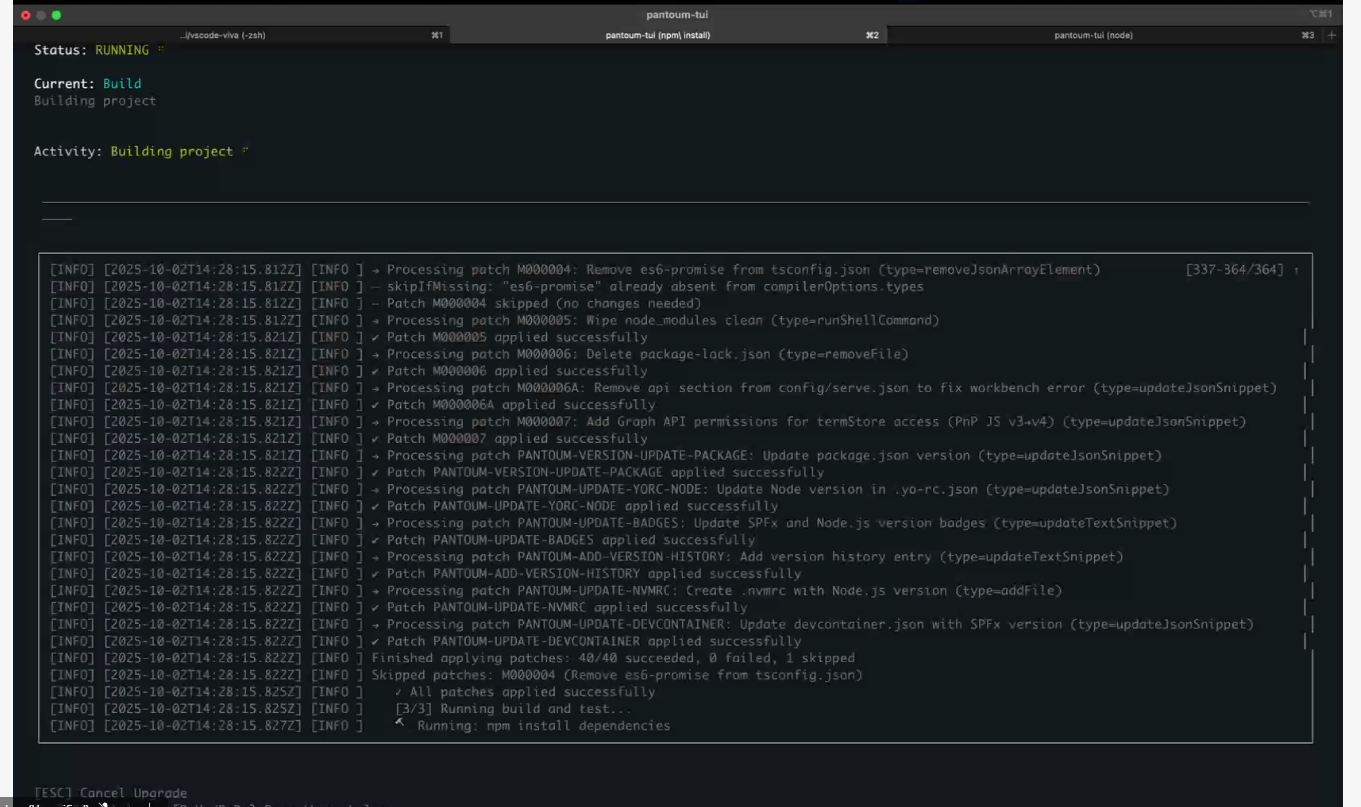Click the [337-364/364] line range indicator
Viewport: 1361px width, 807px height.
point(1234,270)
